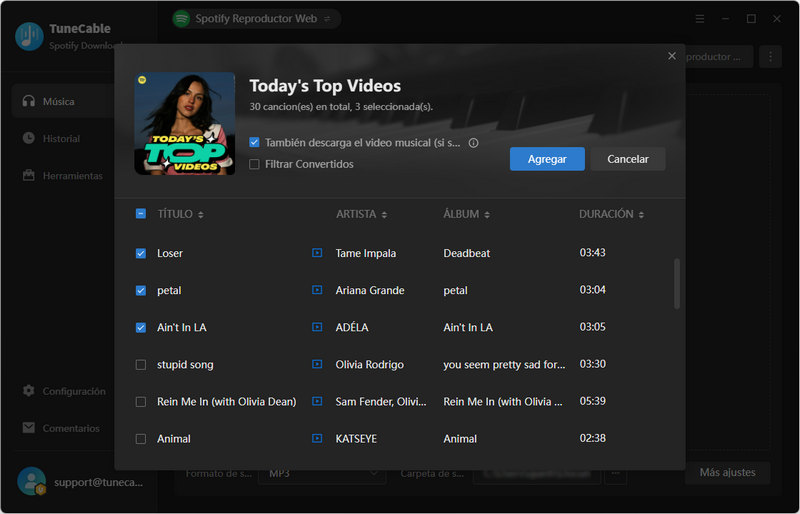800x514 pixels.
Task: Click the video icon in the petal row
Action: pos(317,290)
